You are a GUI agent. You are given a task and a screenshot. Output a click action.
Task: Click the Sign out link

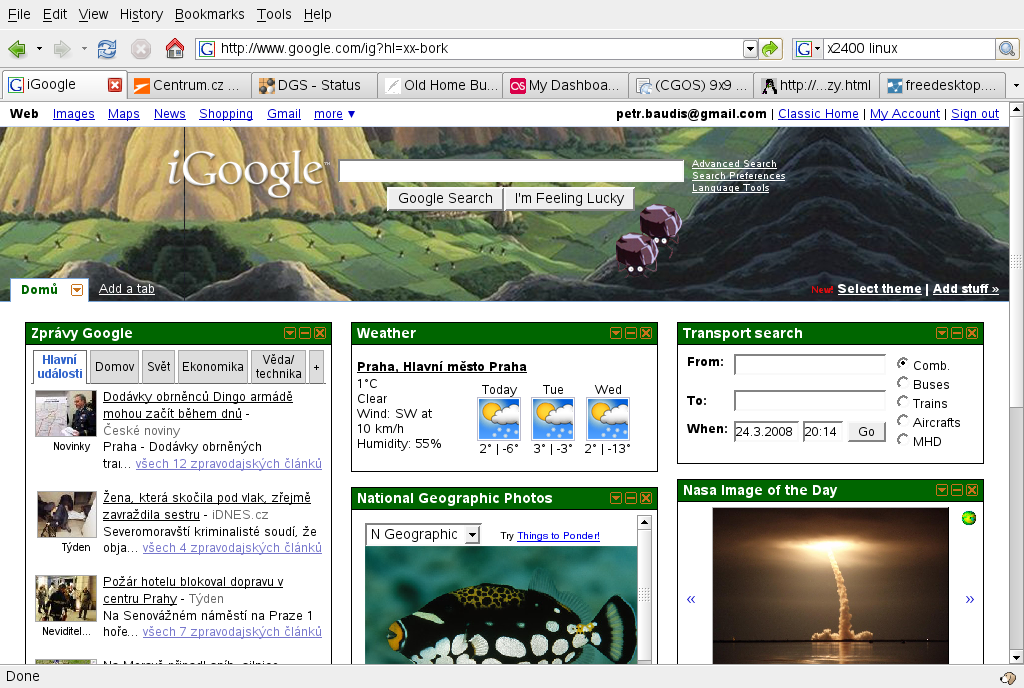975,114
